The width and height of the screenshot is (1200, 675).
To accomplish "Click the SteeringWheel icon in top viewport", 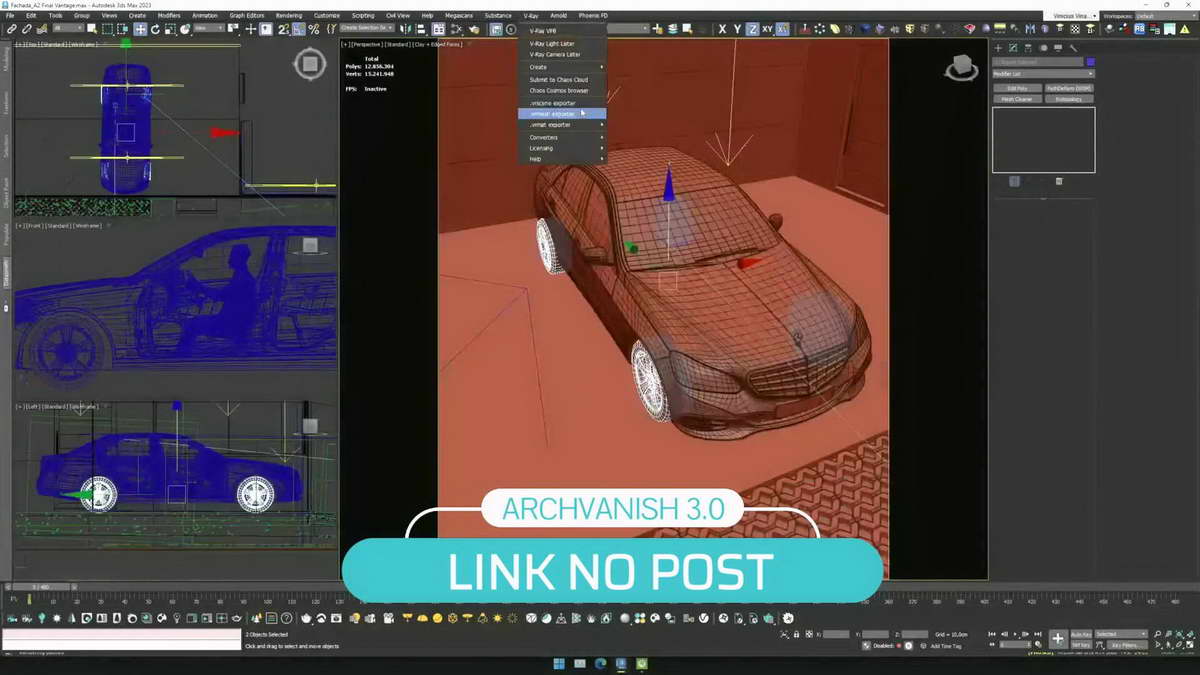I will pos(310,65).
